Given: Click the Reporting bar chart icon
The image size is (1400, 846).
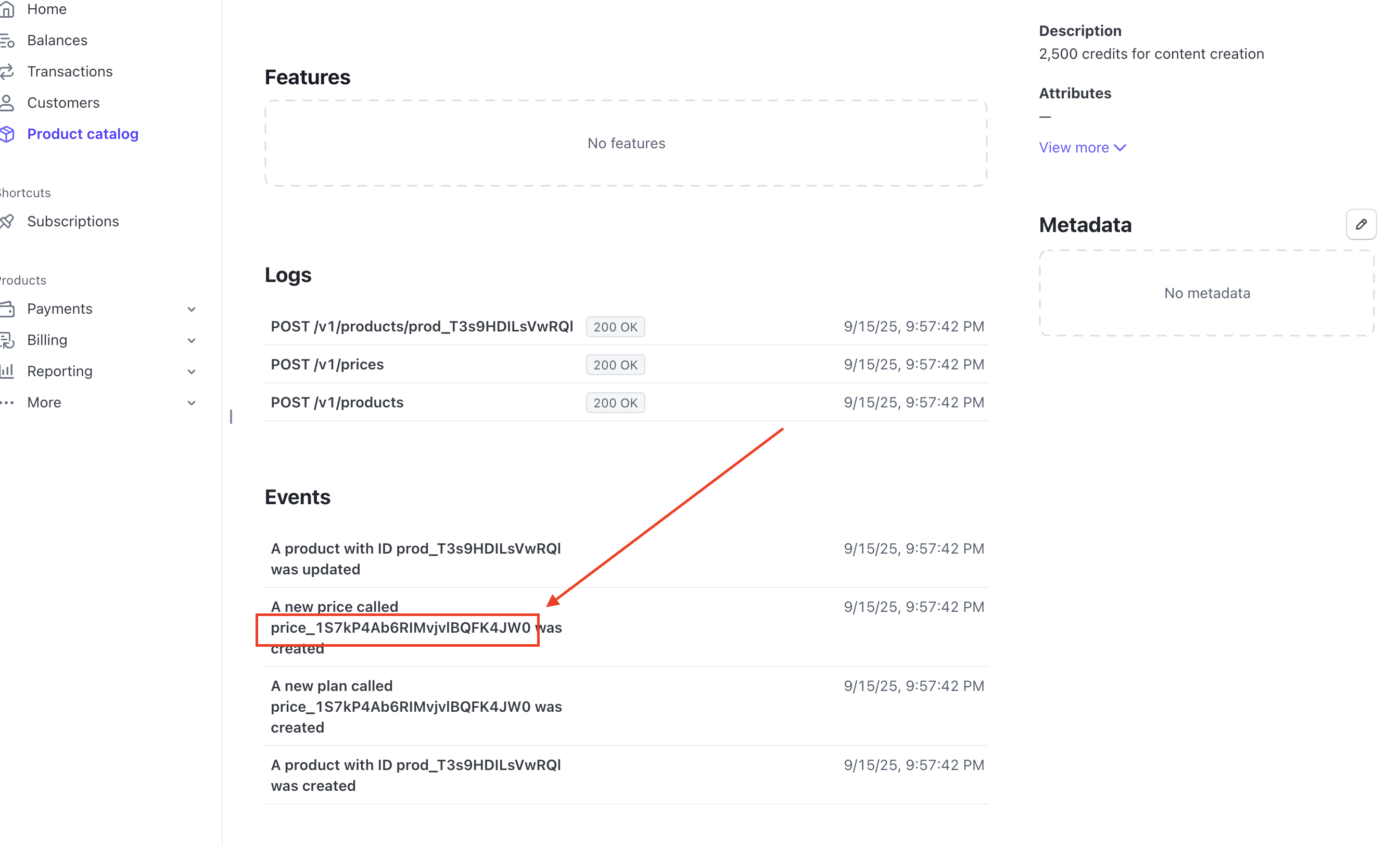Looking at the screenshot, I should [7, 371].
